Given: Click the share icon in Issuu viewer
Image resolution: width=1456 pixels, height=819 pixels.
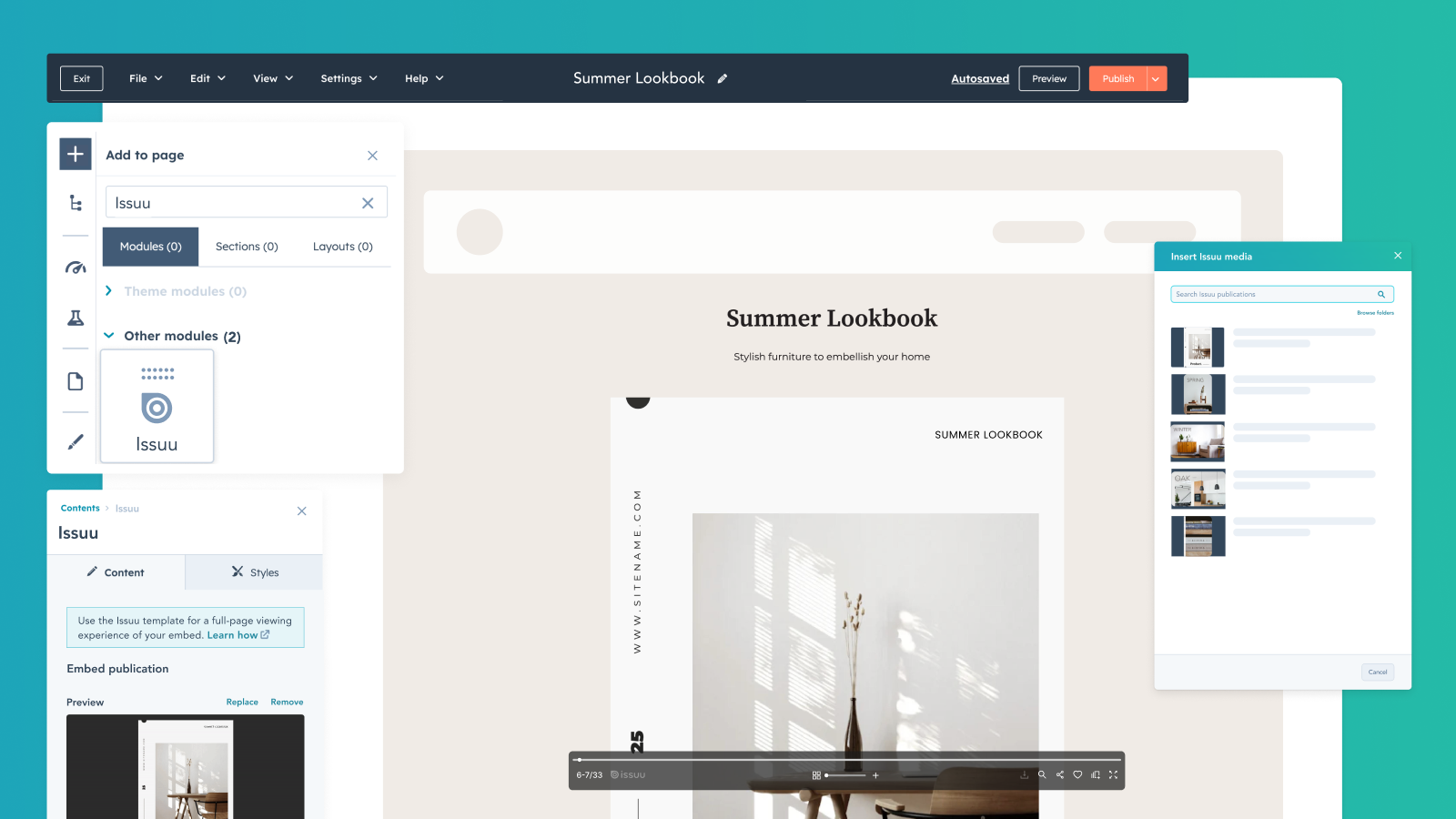Looking at the screenshot, I should click(x=1059, y=775).
